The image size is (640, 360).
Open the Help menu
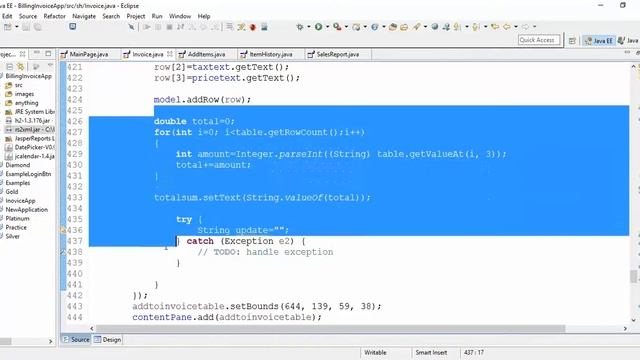click(x=204, y=16)
